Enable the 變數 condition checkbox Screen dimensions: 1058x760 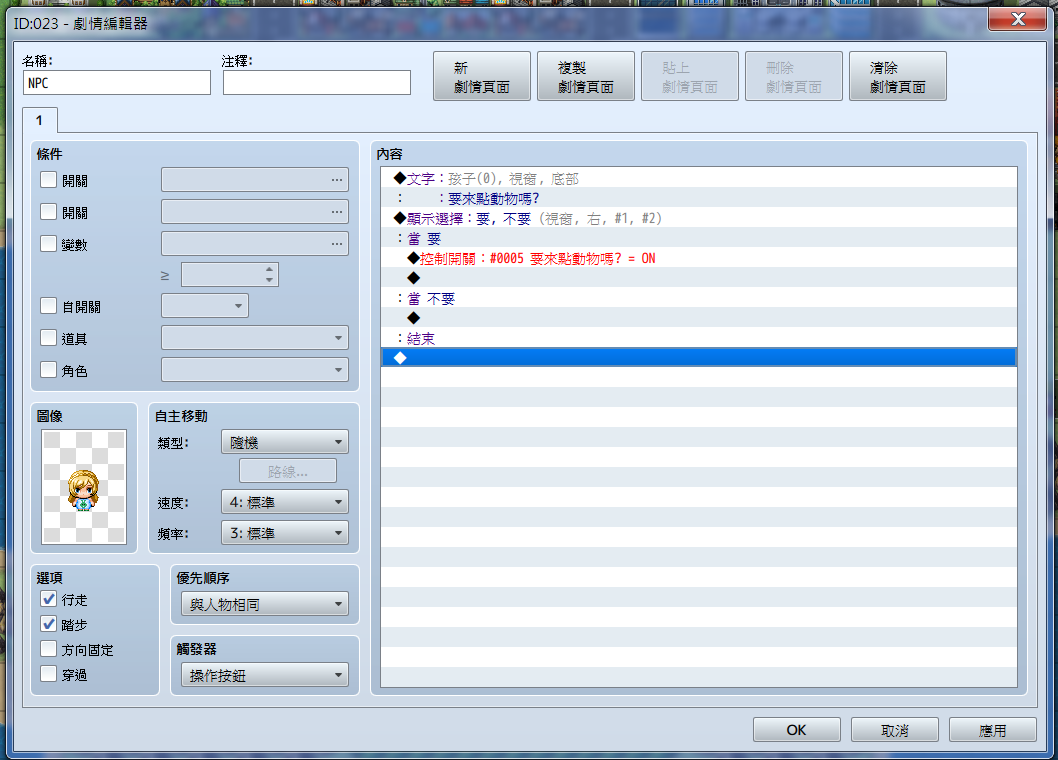pyautogui.click(x=49, y=244)
